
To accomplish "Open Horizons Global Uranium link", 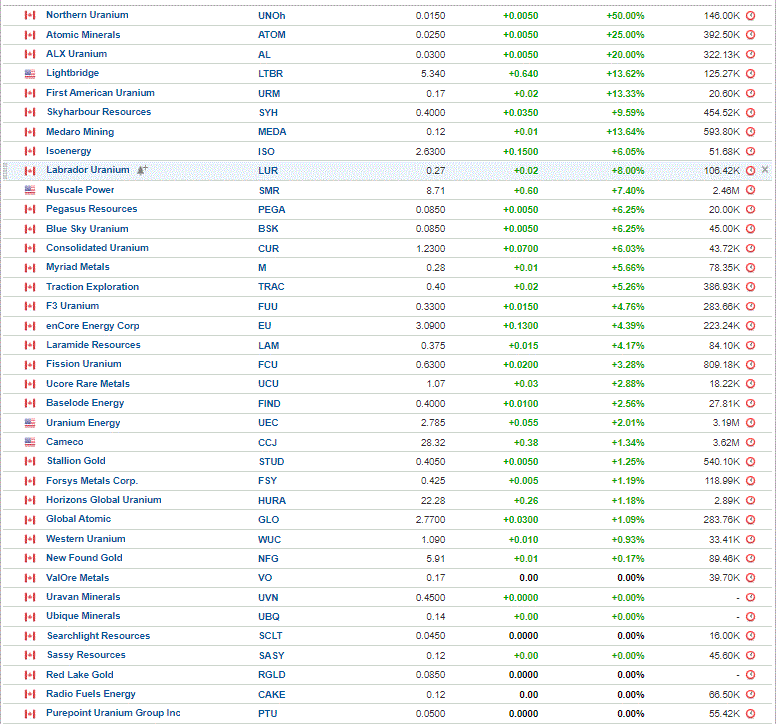I will coord(104,500).
